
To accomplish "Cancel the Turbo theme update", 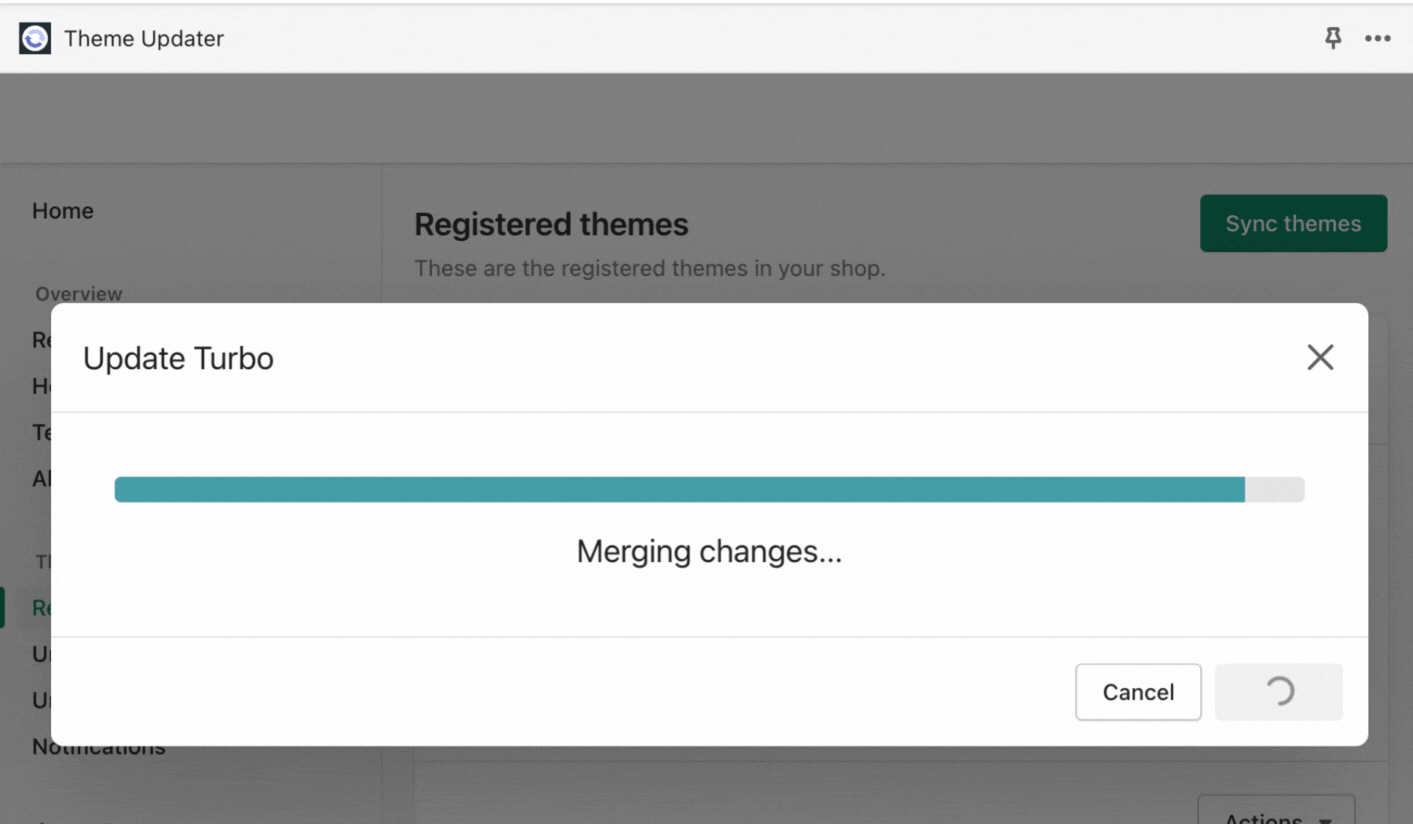I will click(1138, 692).
